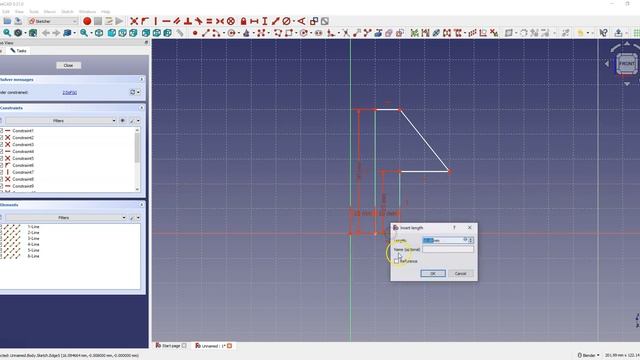Switch to Isometric view icon
The image size is (640, 360).
click(99, 33)
